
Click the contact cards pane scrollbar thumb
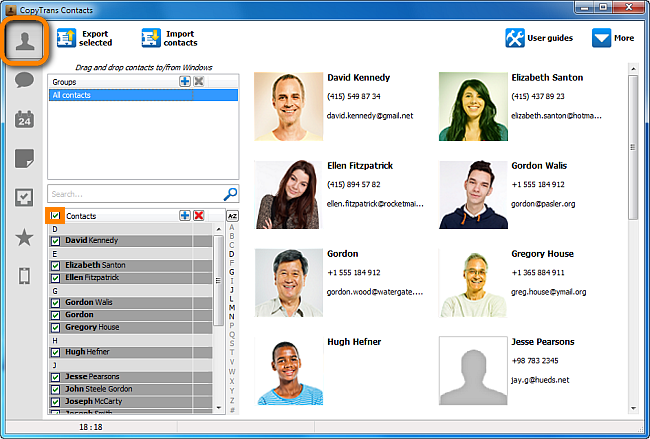point(633,147)
